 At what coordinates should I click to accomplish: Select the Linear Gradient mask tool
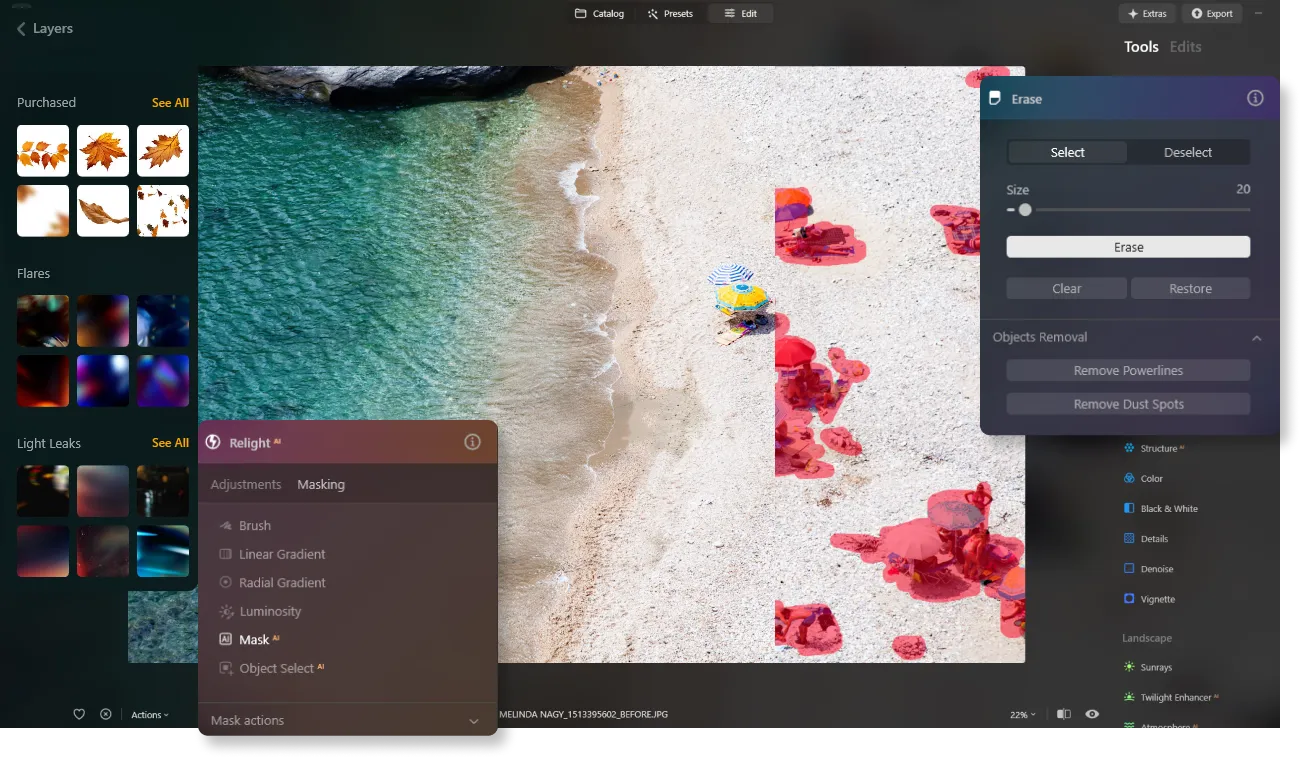pyautogui.click(x=272, y=554)
